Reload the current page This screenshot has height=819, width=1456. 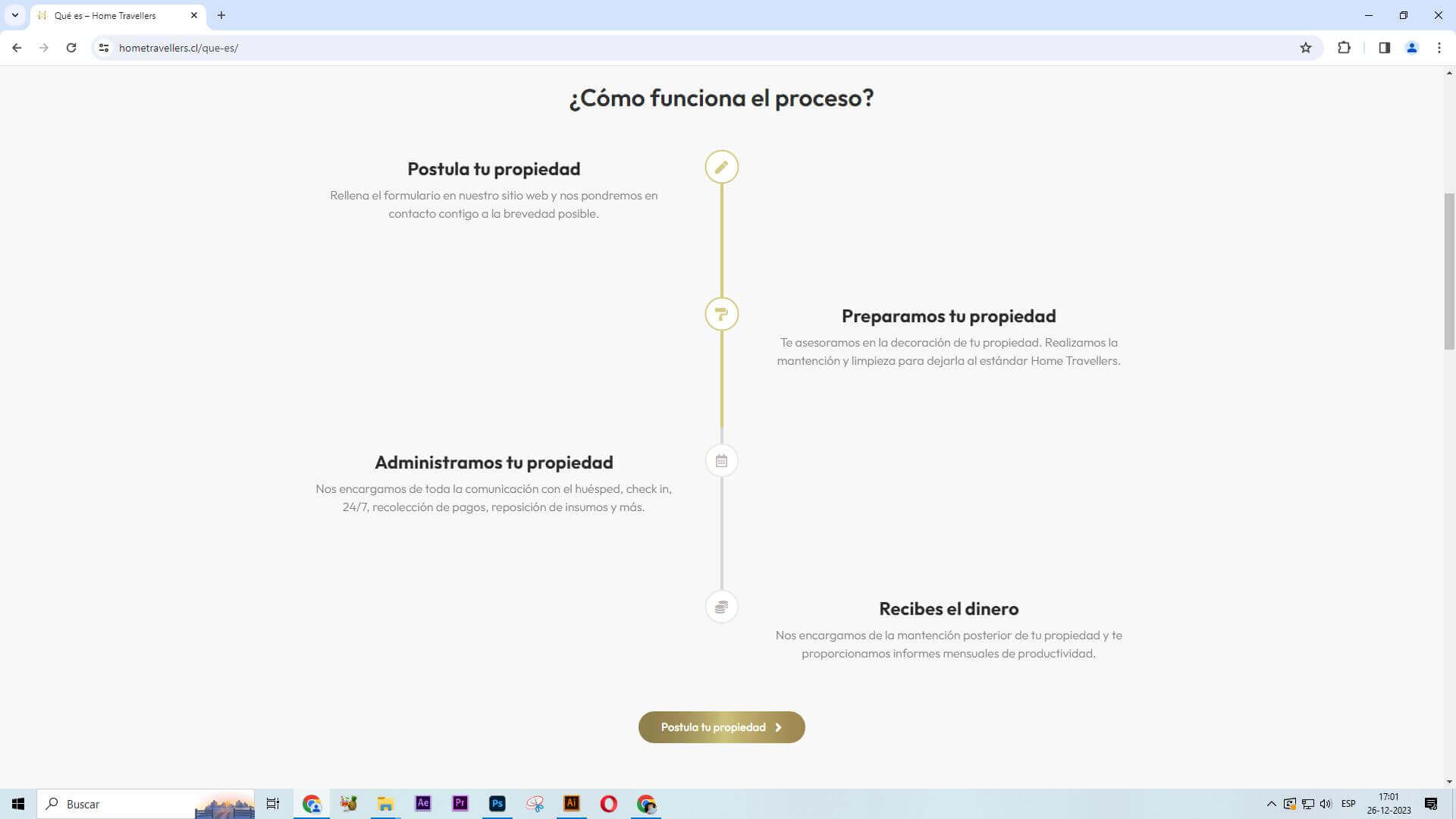[x=71, y=48]
